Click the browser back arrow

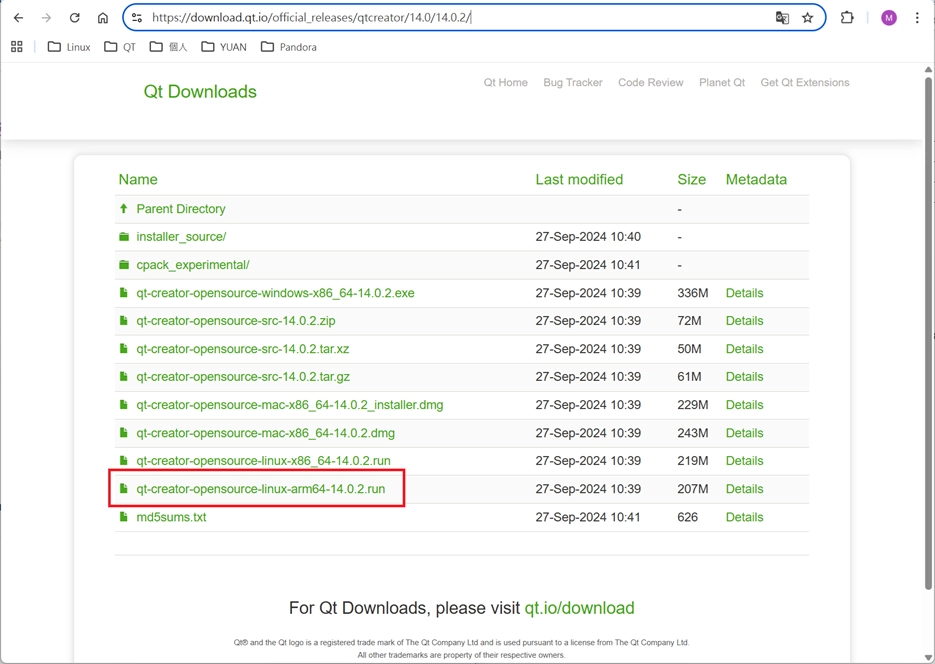[x=18, y=18]
